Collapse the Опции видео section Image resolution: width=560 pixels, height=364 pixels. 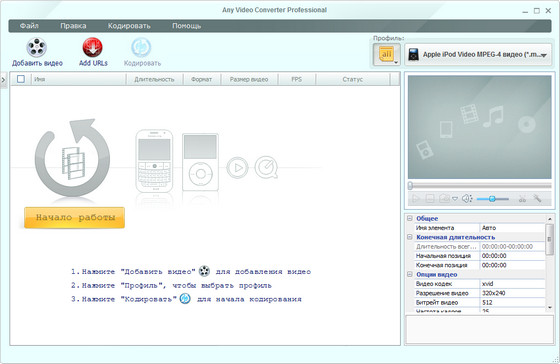point(410,274)
